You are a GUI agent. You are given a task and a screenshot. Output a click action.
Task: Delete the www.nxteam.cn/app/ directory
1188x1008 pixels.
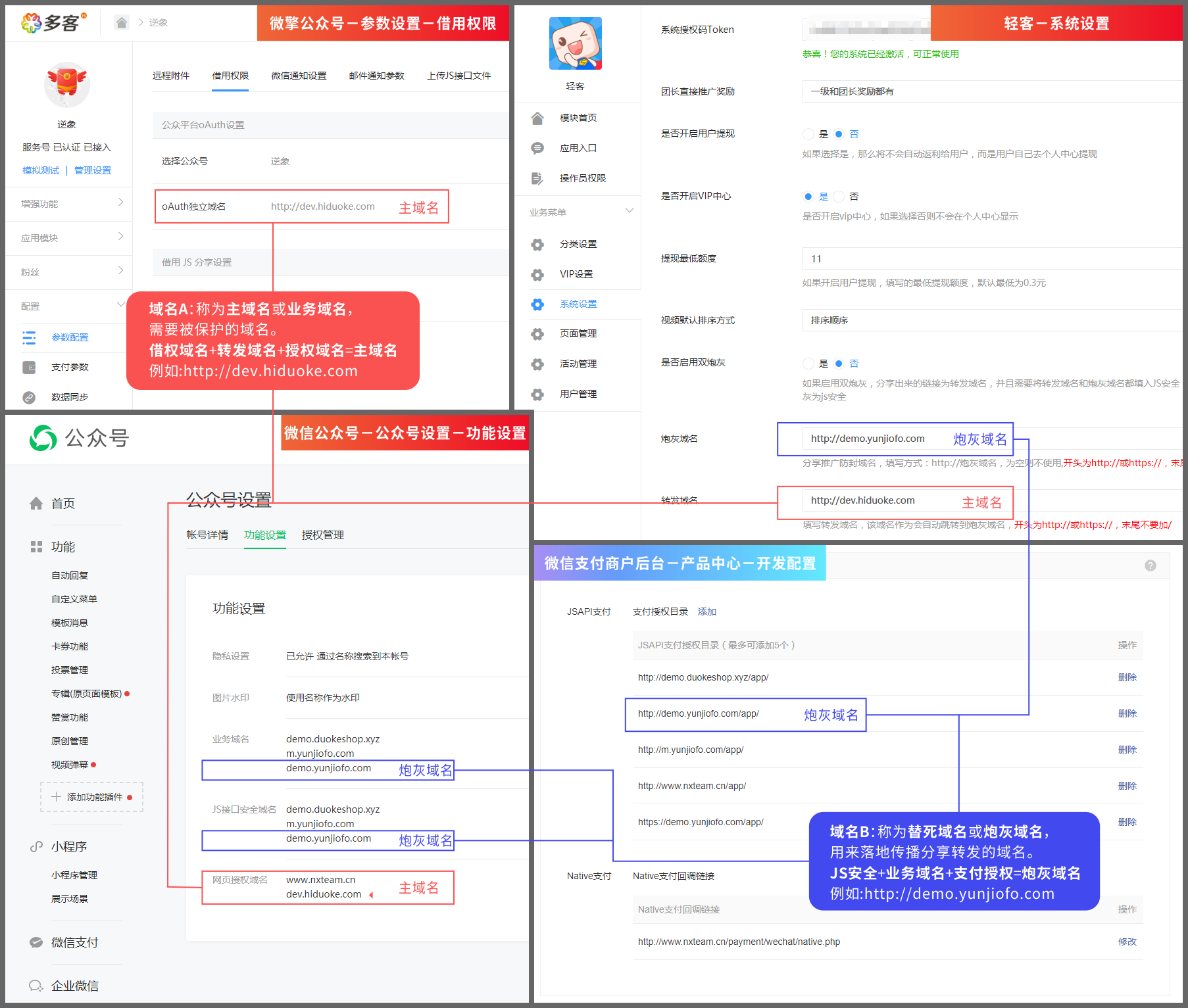(x=1127, y=786)
